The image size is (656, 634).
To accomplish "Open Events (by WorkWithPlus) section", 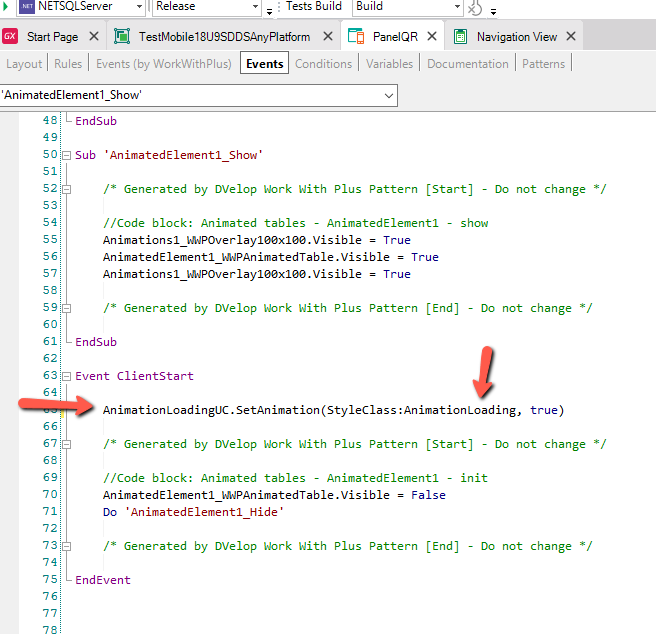I will point(164,64).
